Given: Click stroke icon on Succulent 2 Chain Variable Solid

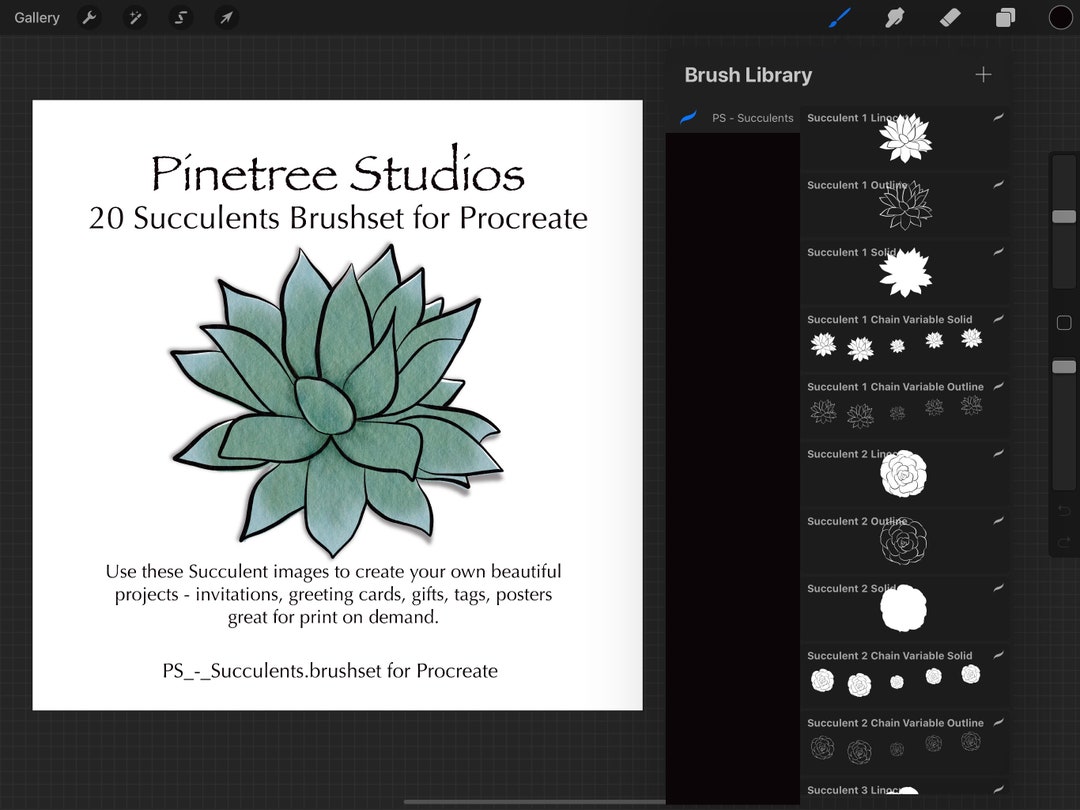Looking at the screenshot, I should 998,655.
